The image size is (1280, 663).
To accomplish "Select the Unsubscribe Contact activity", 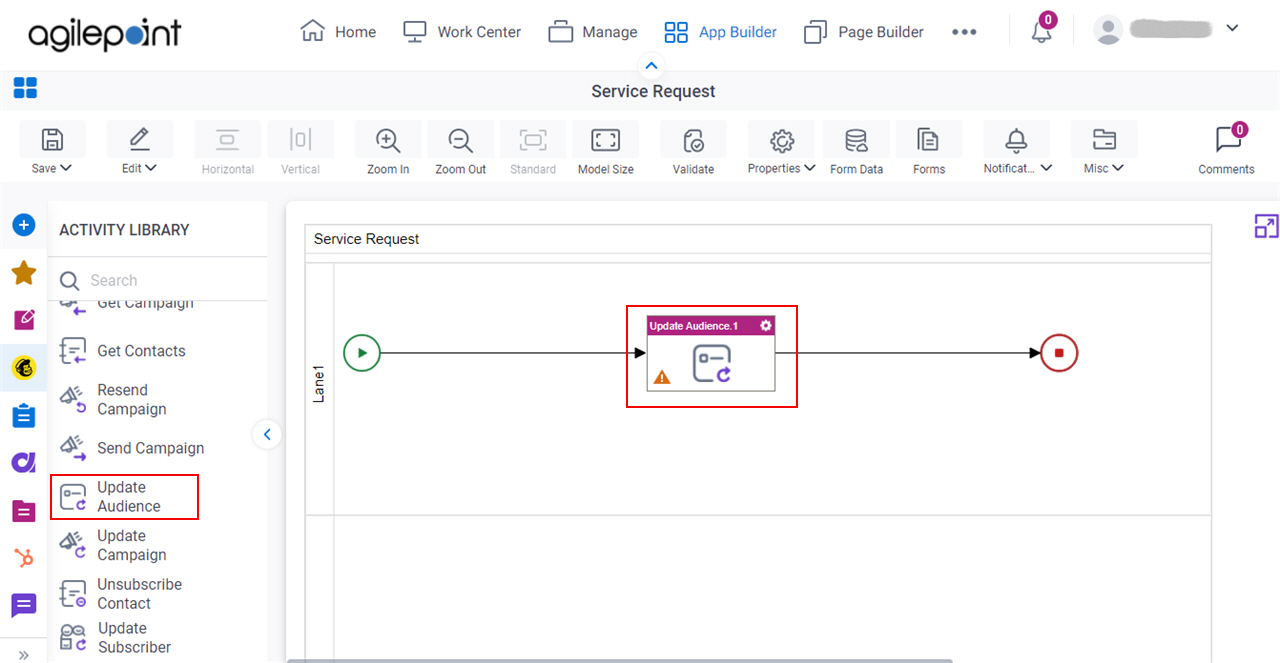I will (x=120, y=594).
